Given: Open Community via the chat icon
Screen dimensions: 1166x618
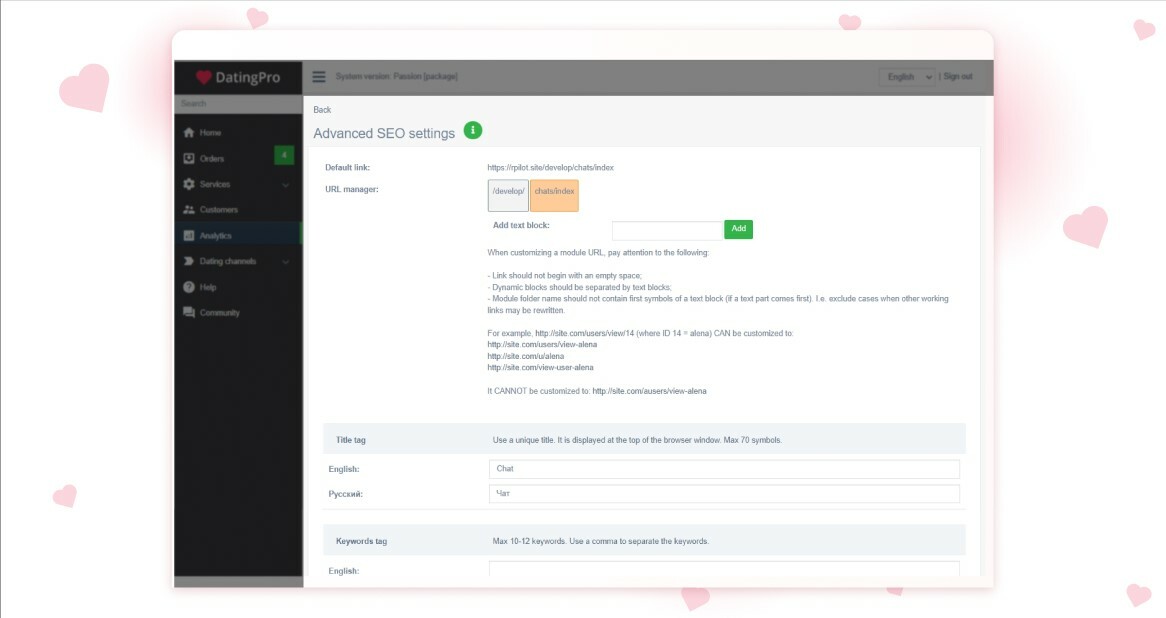Looking at the screenshot, I should (190, 313).
